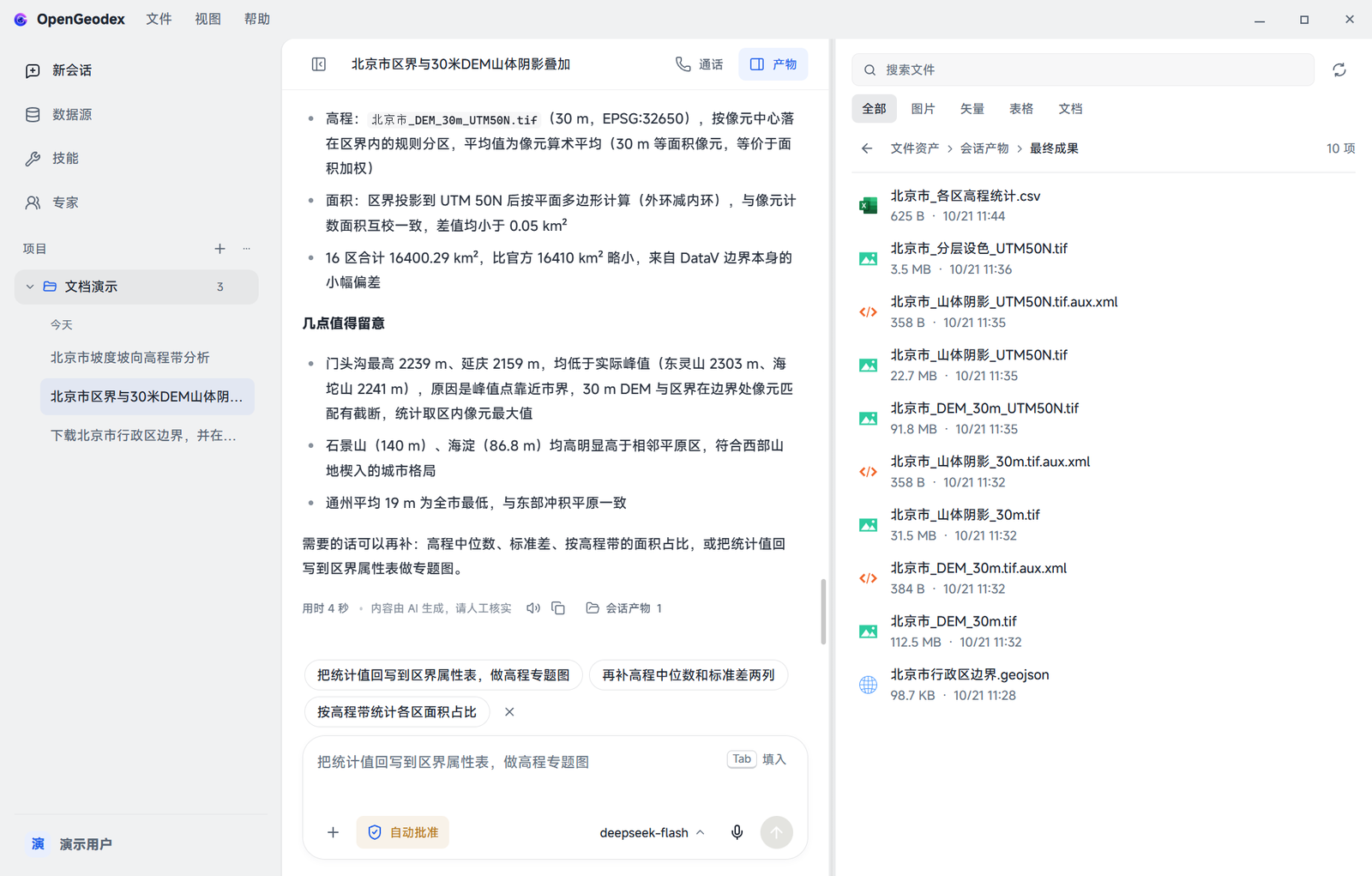Read the response aloud with the speaker icon
Image resolution: width=1372 pixels, height=876 pixels.
[x=533, y=608]
